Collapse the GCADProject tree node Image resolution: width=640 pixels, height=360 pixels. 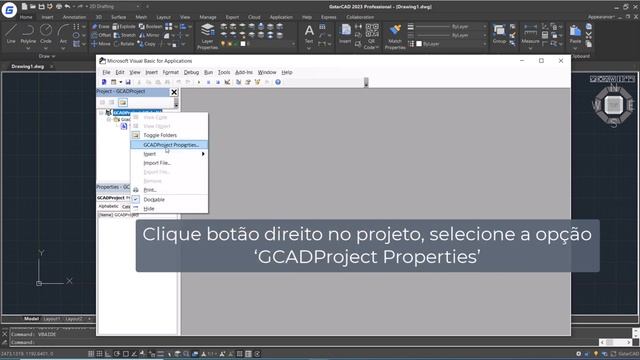click(x=101, y=113)
